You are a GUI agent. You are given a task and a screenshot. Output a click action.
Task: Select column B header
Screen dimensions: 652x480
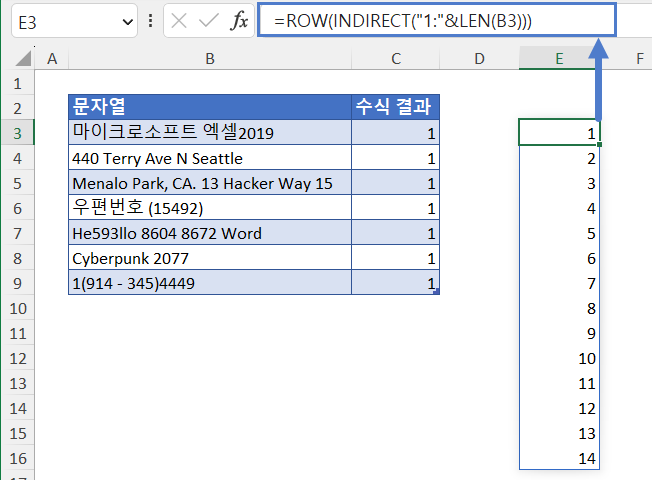[210, 59]
